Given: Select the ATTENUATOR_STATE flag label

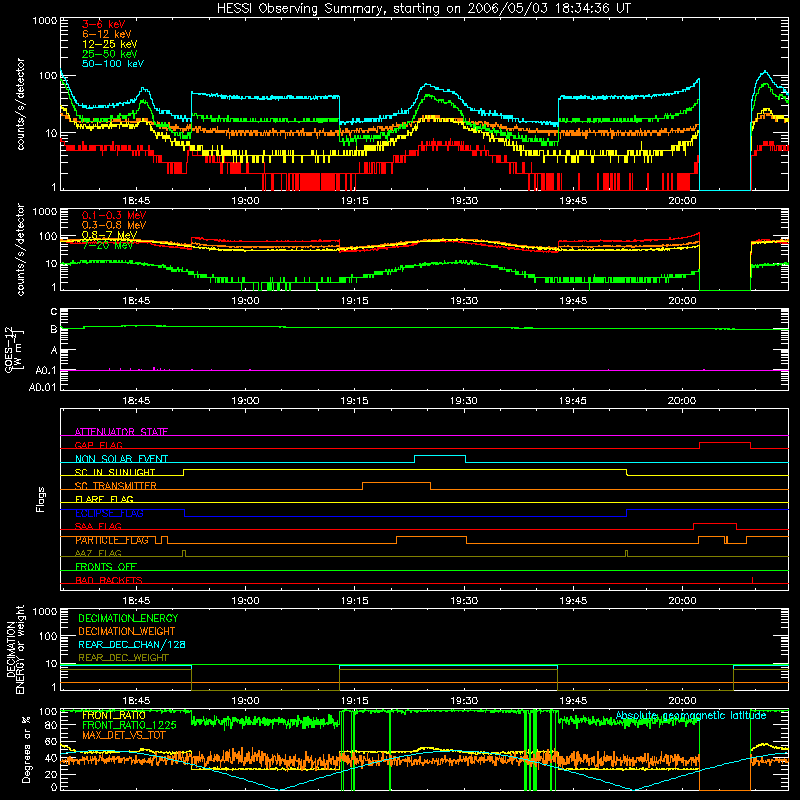Looking at the screenshot, I should pos(121,432).
